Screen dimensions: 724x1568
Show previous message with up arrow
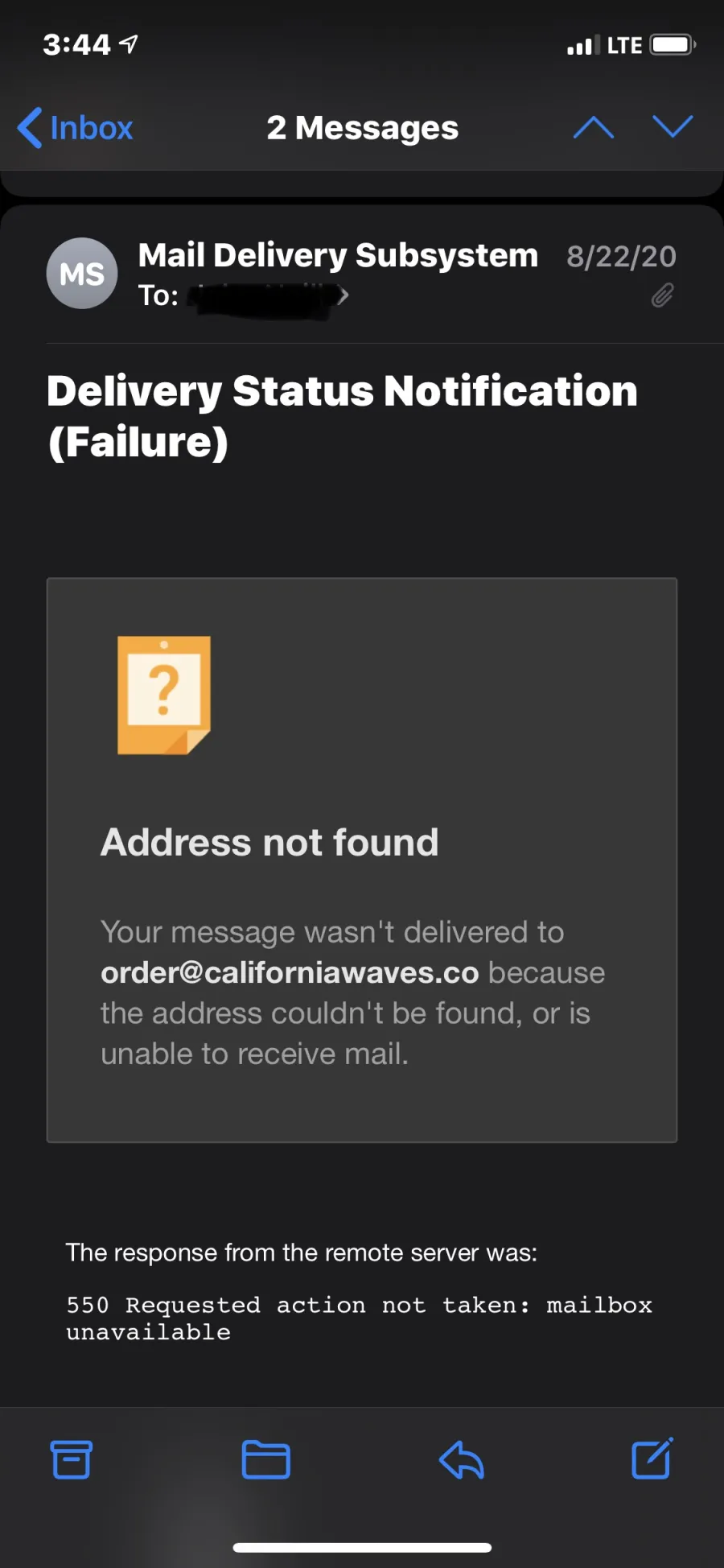pyautogui.click(x=594, y=127)
